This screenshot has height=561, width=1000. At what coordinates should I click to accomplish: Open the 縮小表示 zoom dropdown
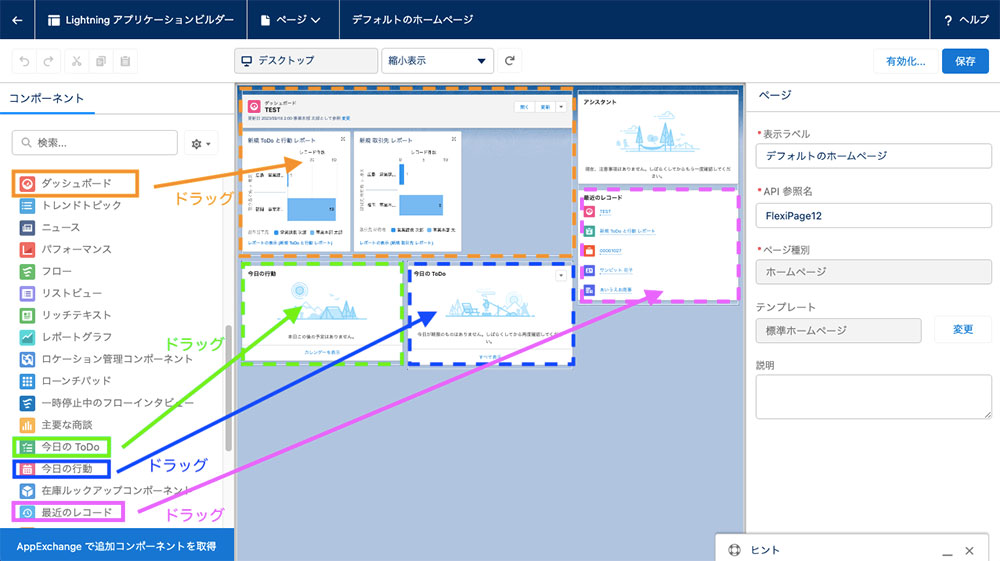point(438,61)
